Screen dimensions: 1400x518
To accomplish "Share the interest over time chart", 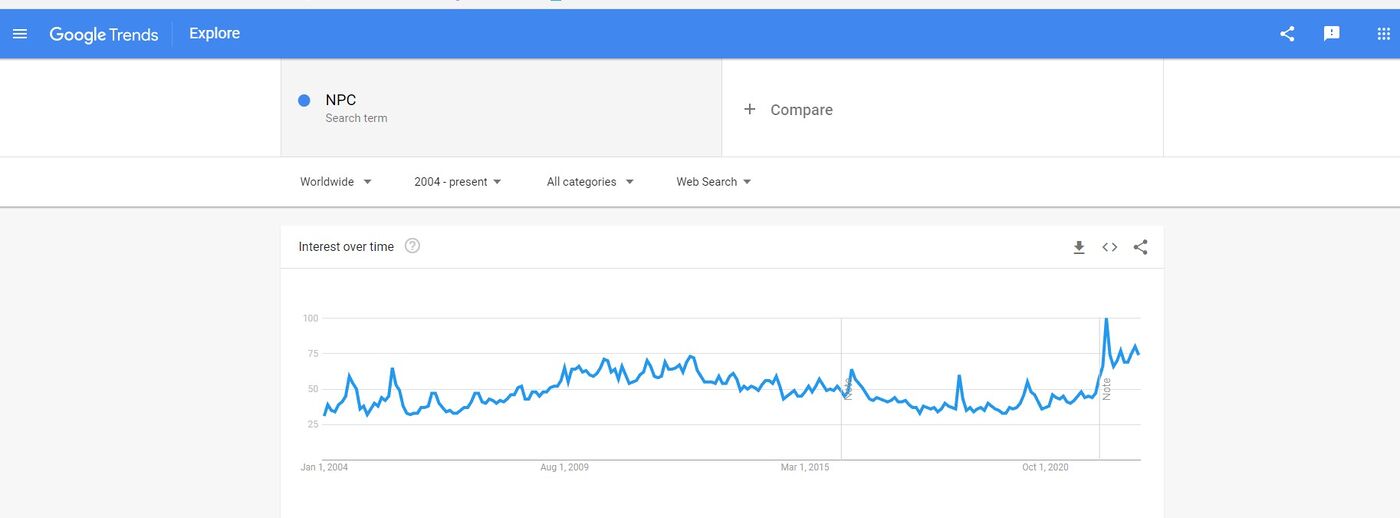I will [1140, 247].
